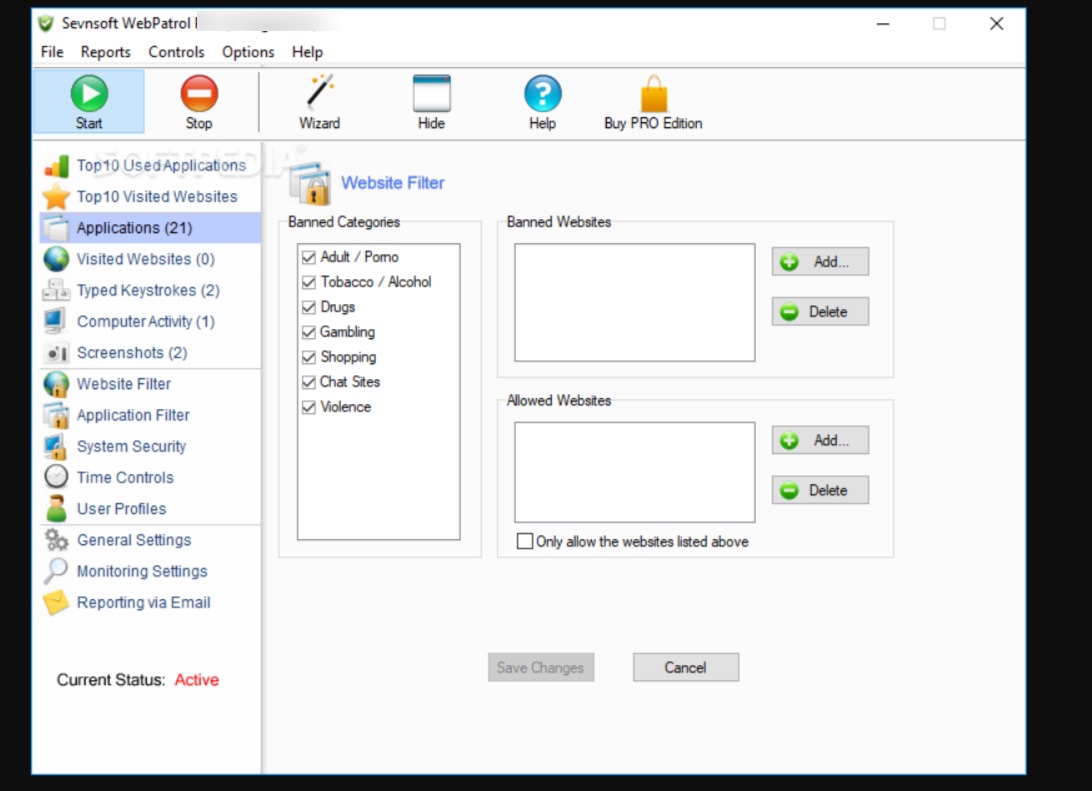Screen dimensions: 1092x791
Task: Click the Save Changes button
Action: pos(541,667)
